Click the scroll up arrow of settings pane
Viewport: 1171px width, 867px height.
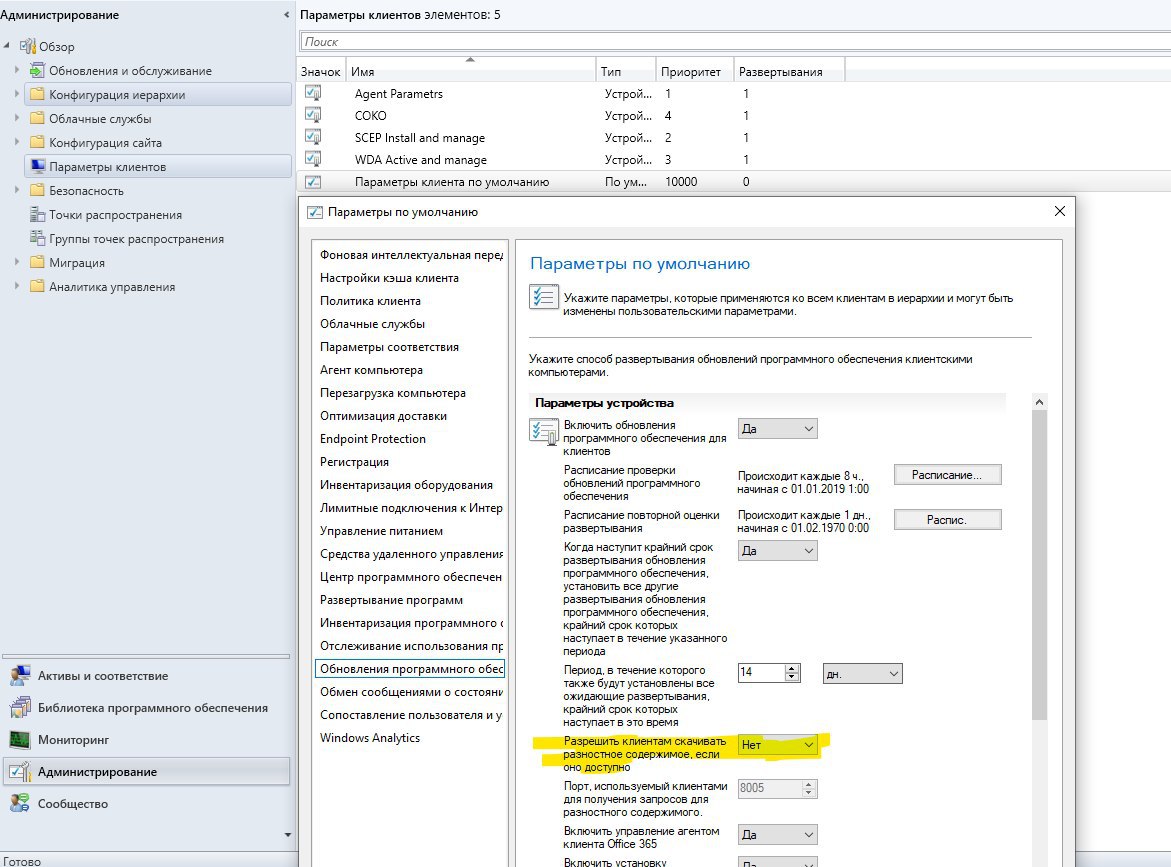1039,402
